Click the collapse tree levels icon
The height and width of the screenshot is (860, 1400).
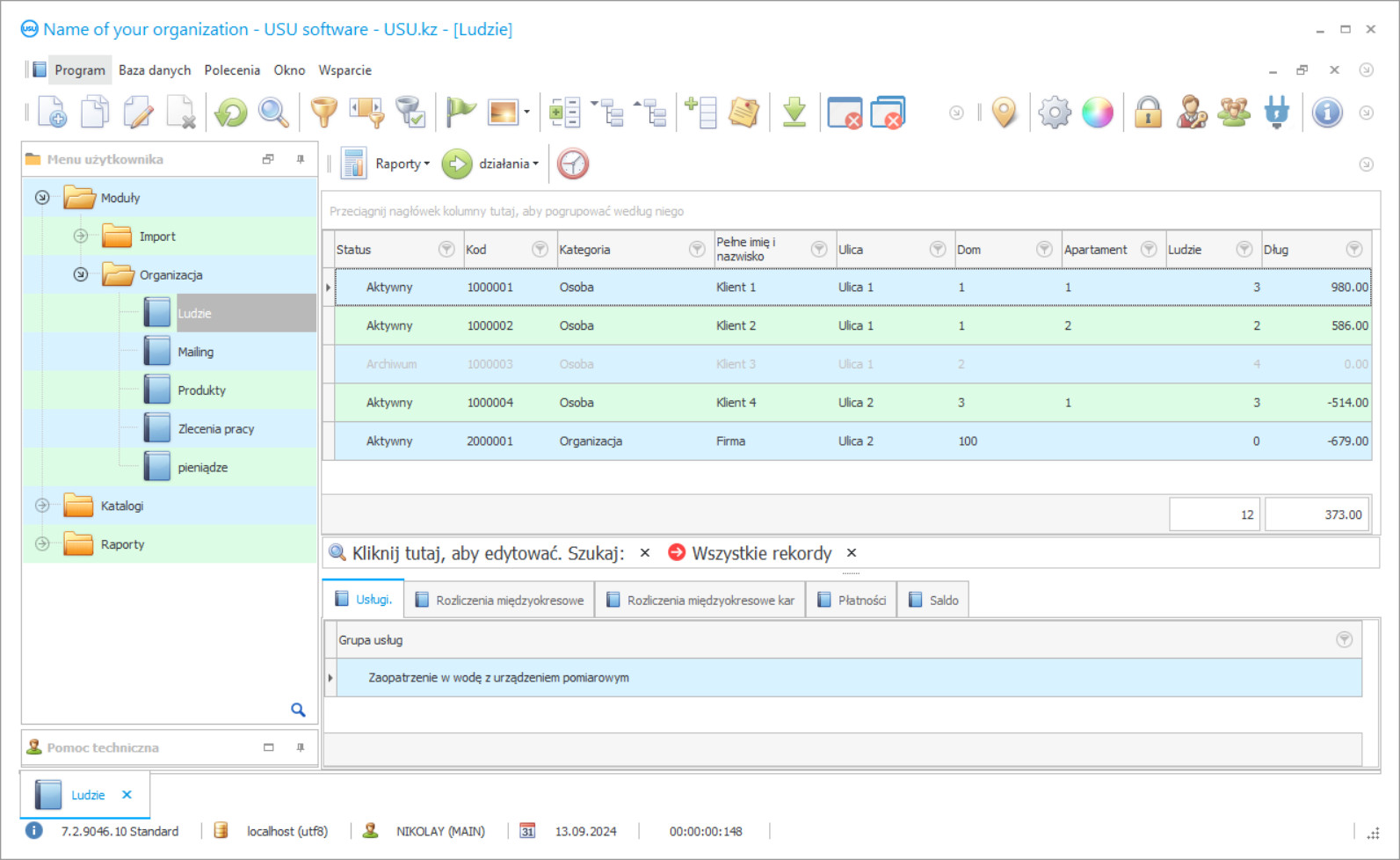(650, 113)
